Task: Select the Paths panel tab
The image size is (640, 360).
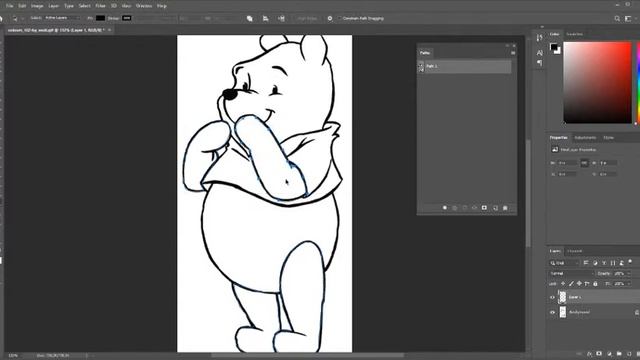Action: [x=425, y=53]
